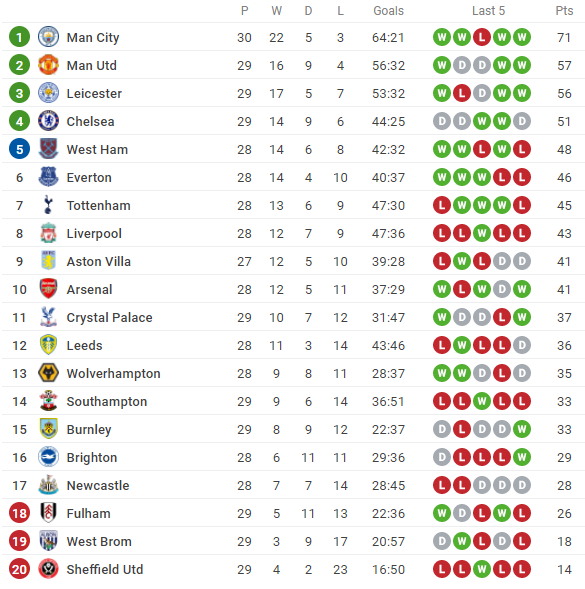Click the blue position 5 badge
585x589 pixels.
point(20,149)
